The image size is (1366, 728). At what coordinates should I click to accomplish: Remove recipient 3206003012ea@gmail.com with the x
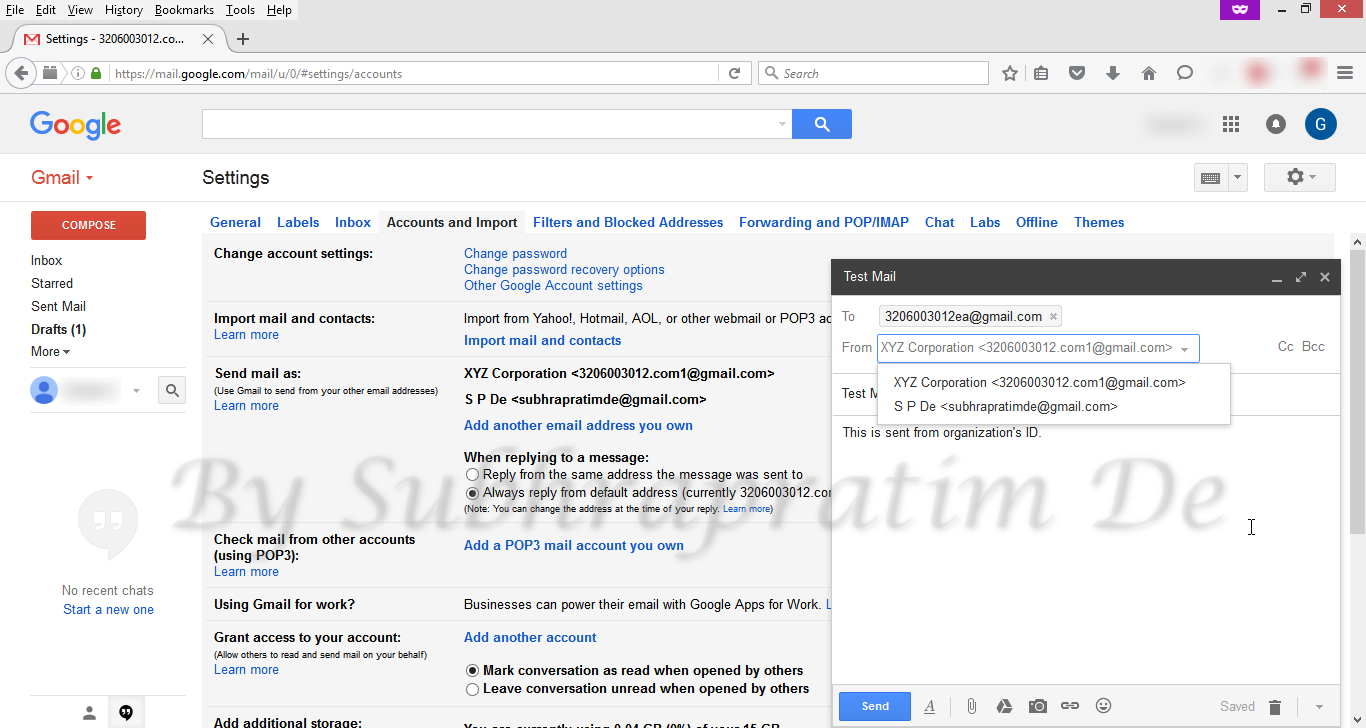pos(1053,317)
